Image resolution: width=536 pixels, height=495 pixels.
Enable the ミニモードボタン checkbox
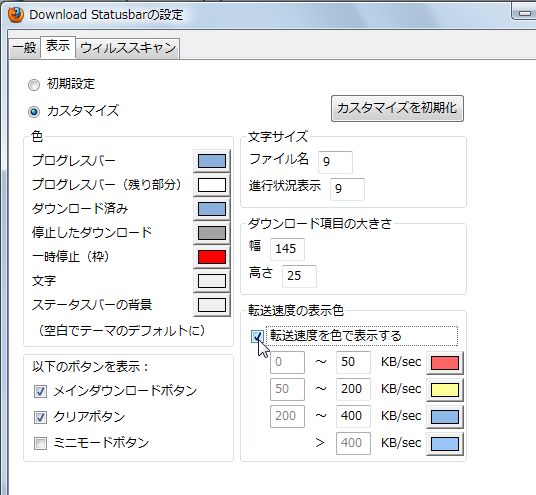tap(40, 443)
